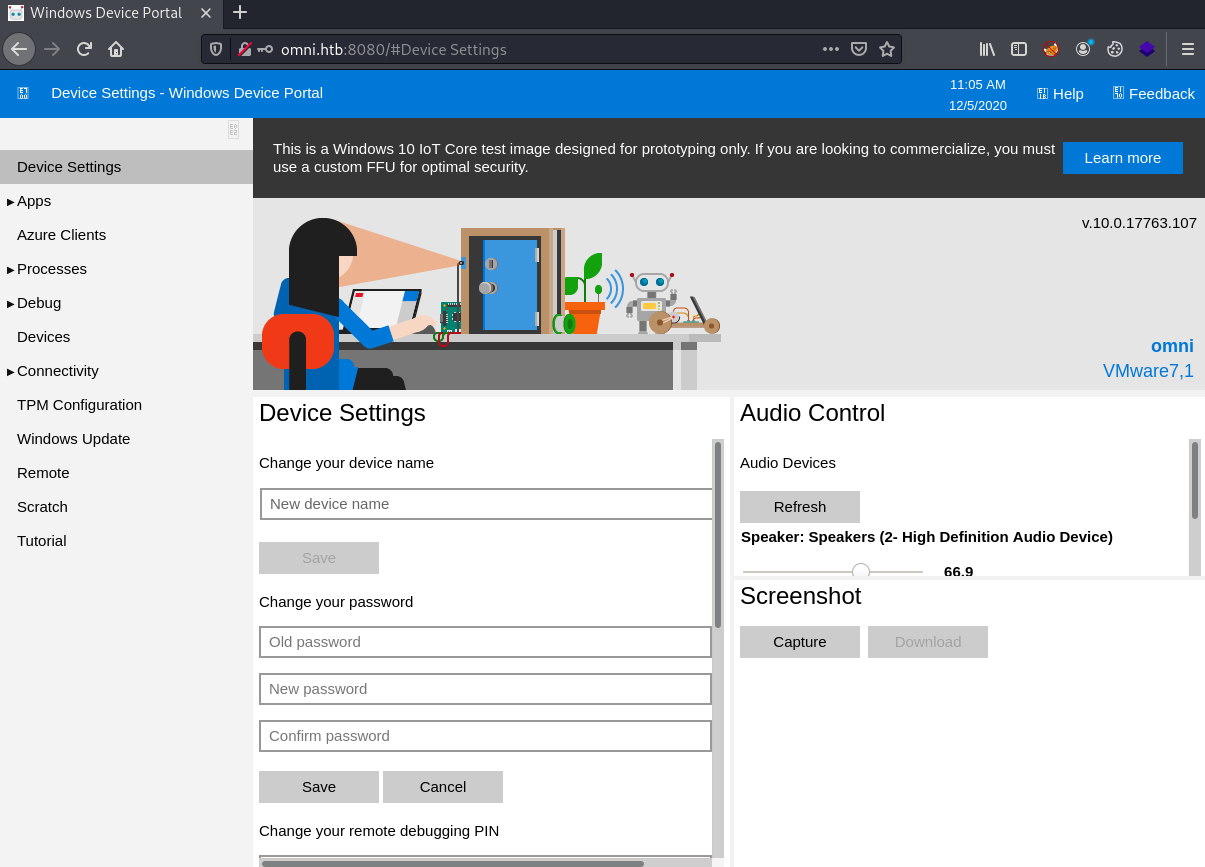Image resolution: width=1205 pixels, height=867 pixels.
Task: Expand the Debug sidebar section
Action: point(38,303)
